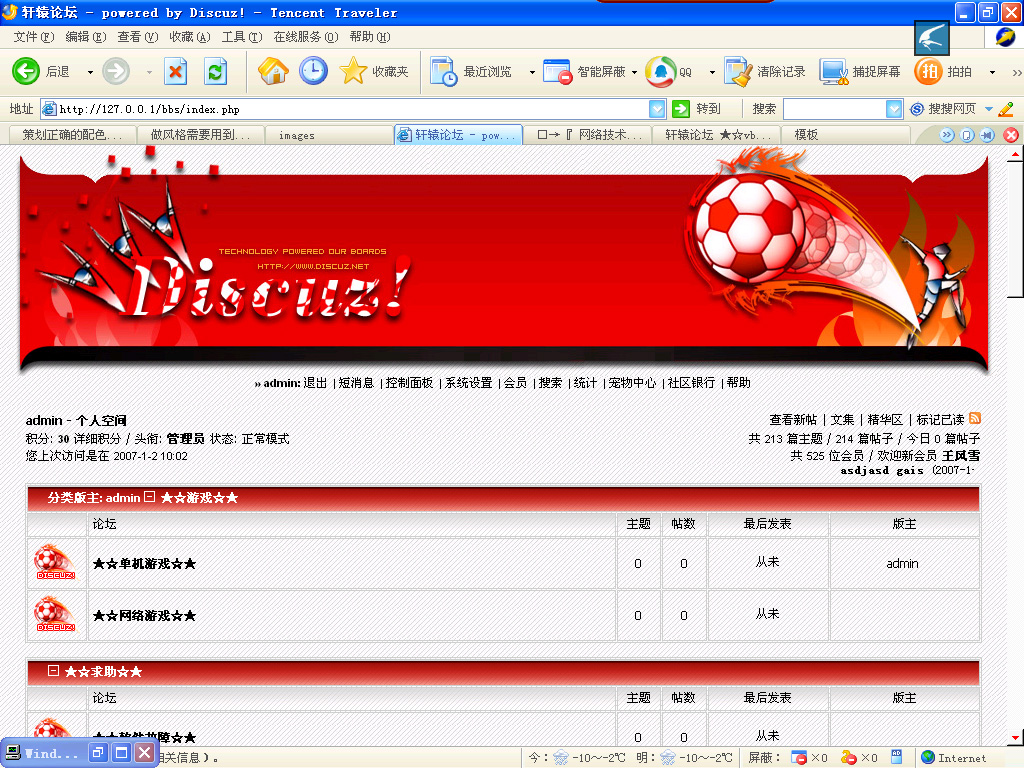Expand the search box dropdown

[894, 109]
